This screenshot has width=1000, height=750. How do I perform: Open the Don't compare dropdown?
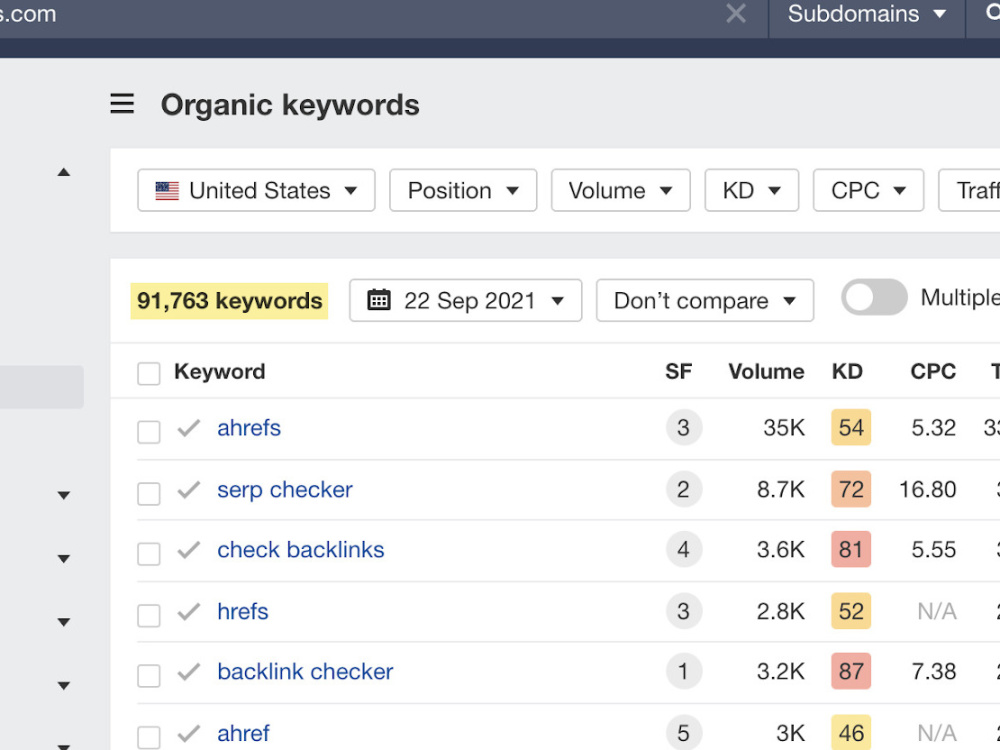pyautogui.click(x=705, y=300)
